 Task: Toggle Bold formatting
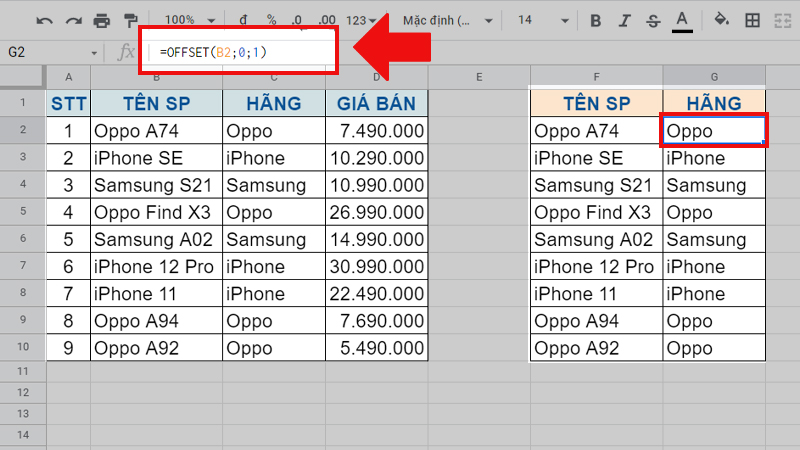point(595,21)
